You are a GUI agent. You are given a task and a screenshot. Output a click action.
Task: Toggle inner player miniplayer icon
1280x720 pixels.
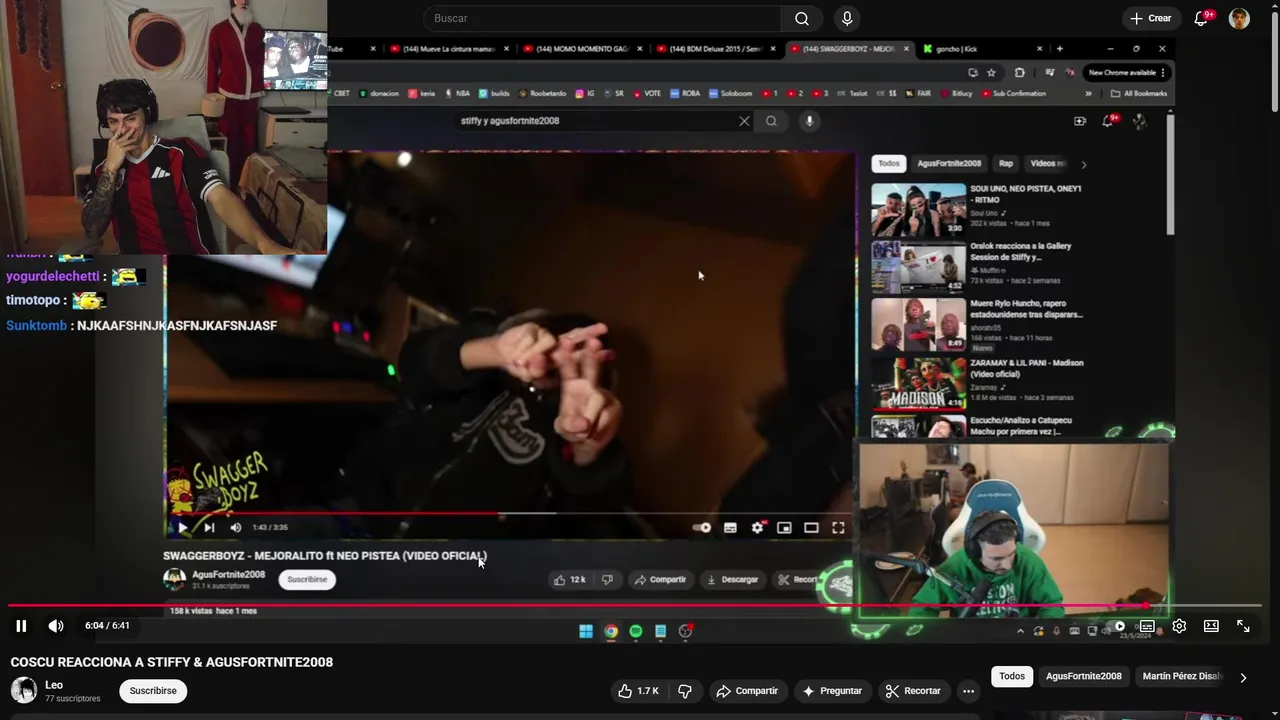pyautogui.click(x=784, y=528)
